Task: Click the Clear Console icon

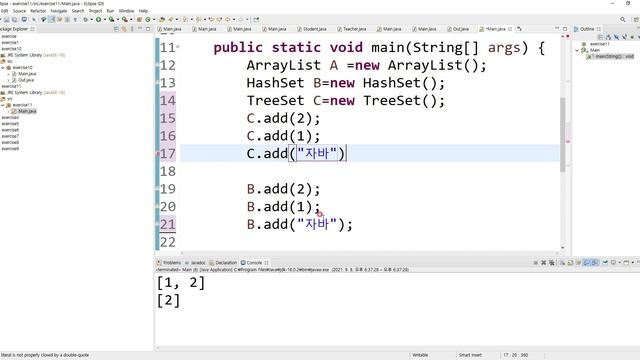Action: pyautogui.click(x=562, y=262)
